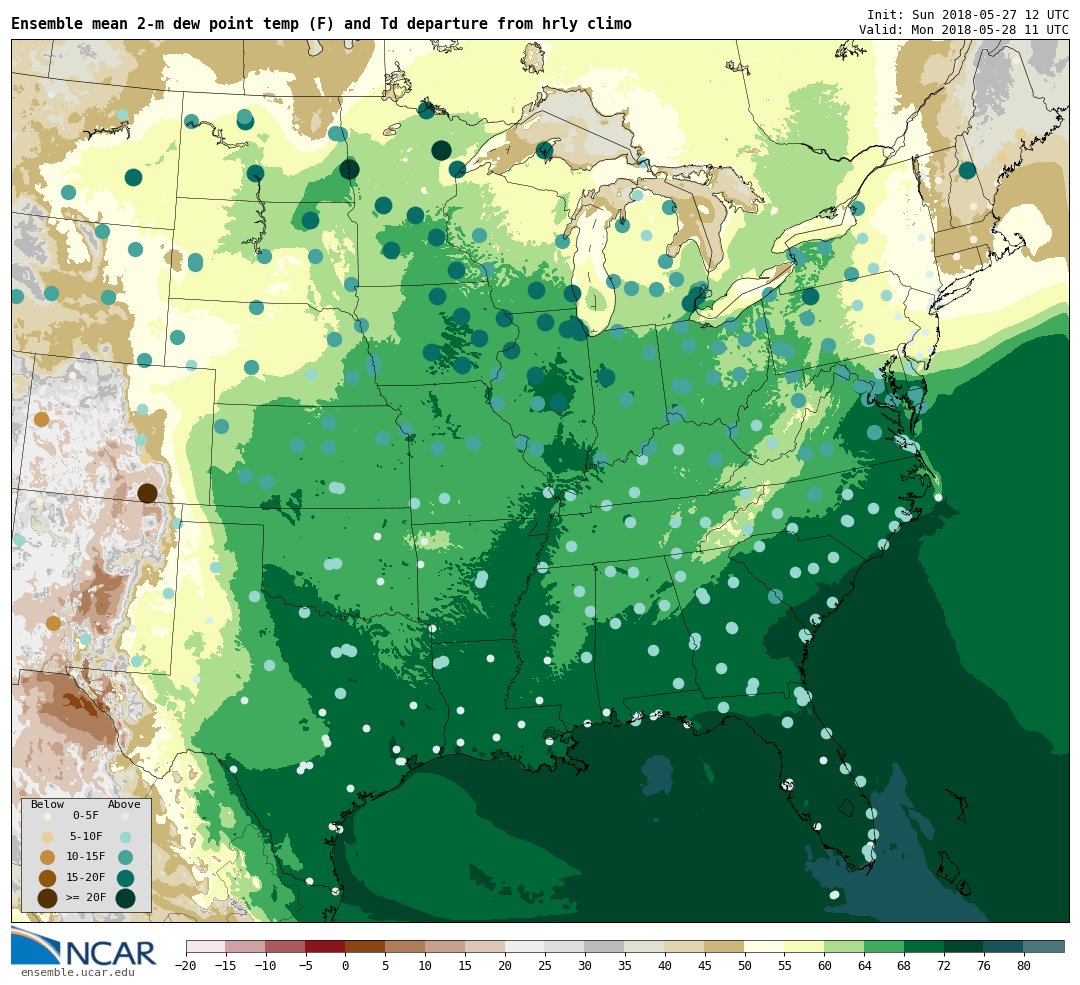This screenshot has width=1080, height=985.
Task: Click the colorbar swatch between 20 and 25
Action: click(x=525, y=946)
